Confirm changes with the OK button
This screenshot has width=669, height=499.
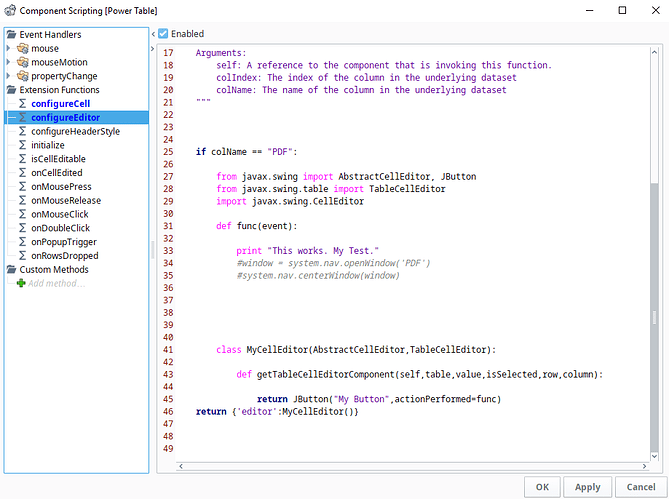point(542,487)
